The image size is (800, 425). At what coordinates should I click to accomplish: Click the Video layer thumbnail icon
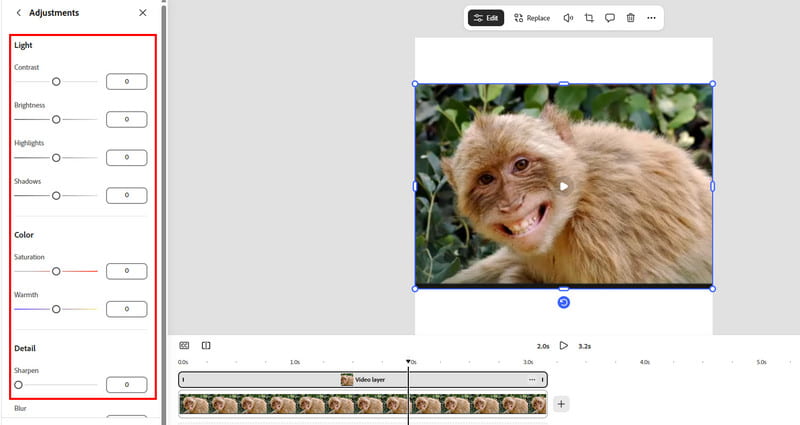point(347,380)
